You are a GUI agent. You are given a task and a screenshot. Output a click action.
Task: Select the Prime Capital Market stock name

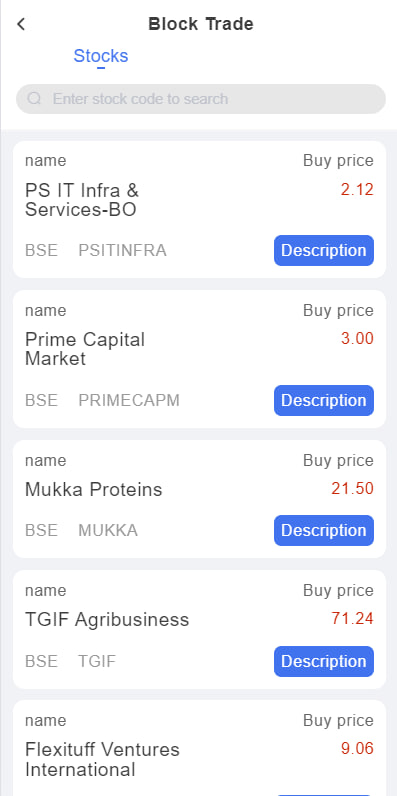(85, 349)
